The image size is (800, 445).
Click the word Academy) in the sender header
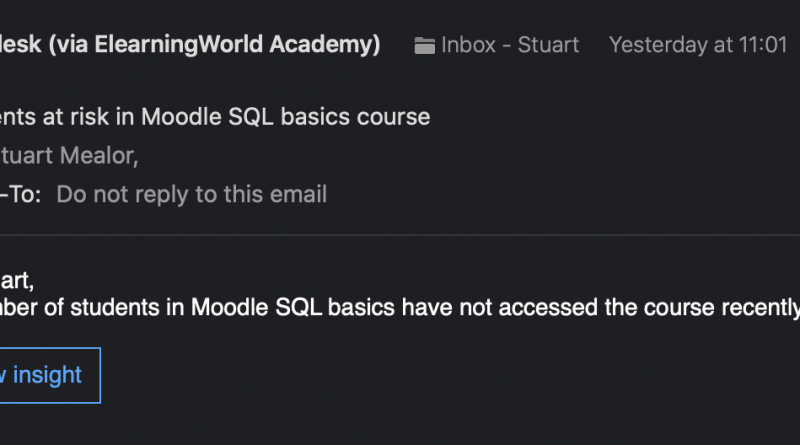[324, 44]
